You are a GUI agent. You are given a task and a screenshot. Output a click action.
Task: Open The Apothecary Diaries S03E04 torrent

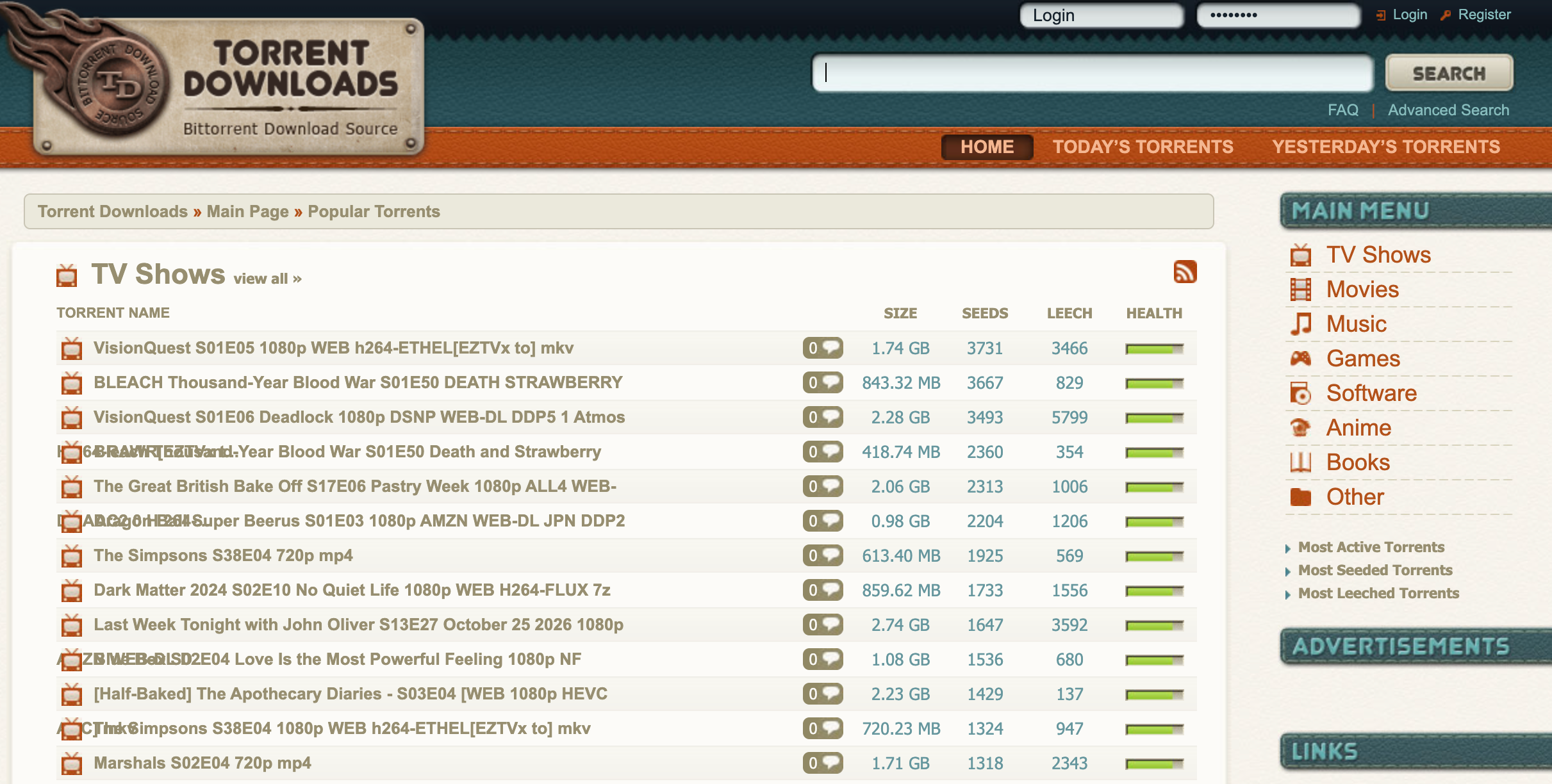click(351, 694)
